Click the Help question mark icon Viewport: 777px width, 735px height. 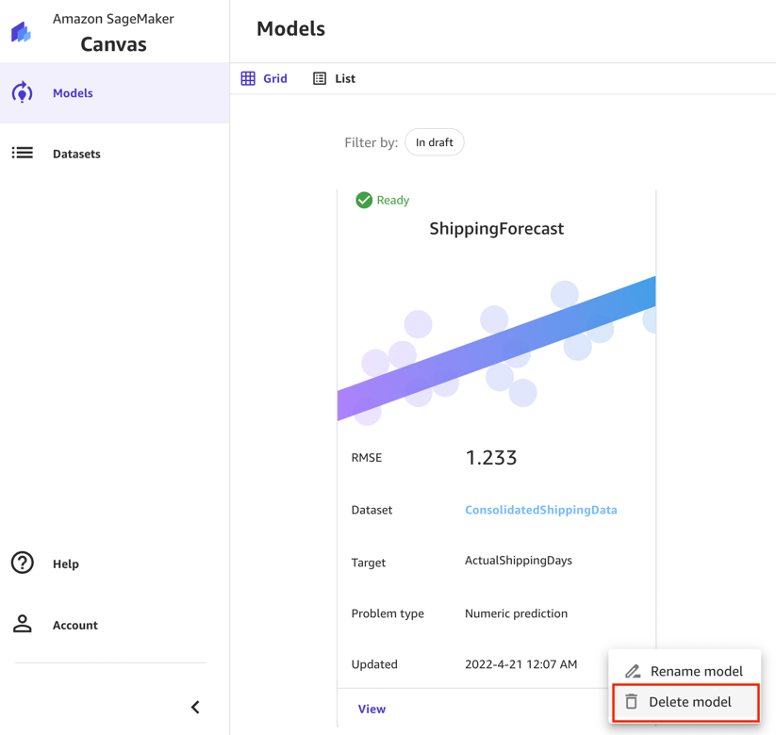[x=22, y=563]
